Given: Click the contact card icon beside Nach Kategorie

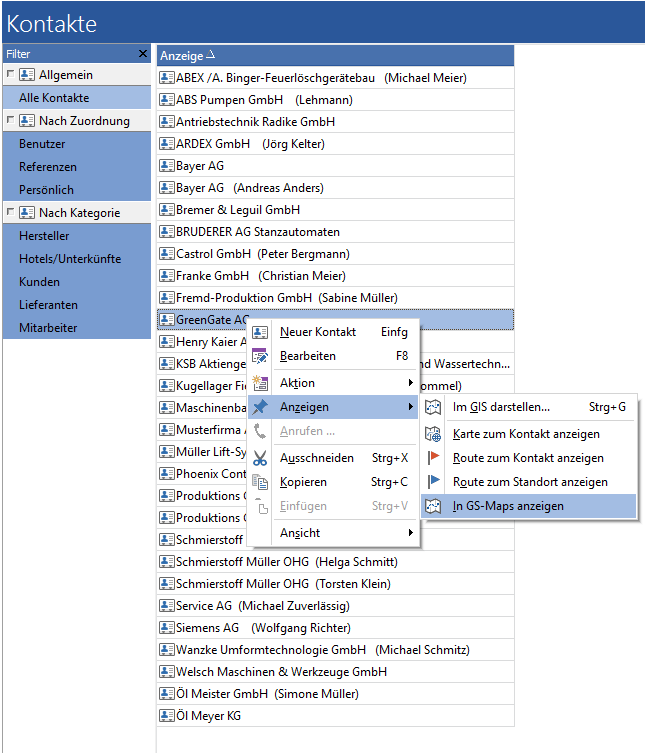Looking at the screenshot, I should [27, 213].
